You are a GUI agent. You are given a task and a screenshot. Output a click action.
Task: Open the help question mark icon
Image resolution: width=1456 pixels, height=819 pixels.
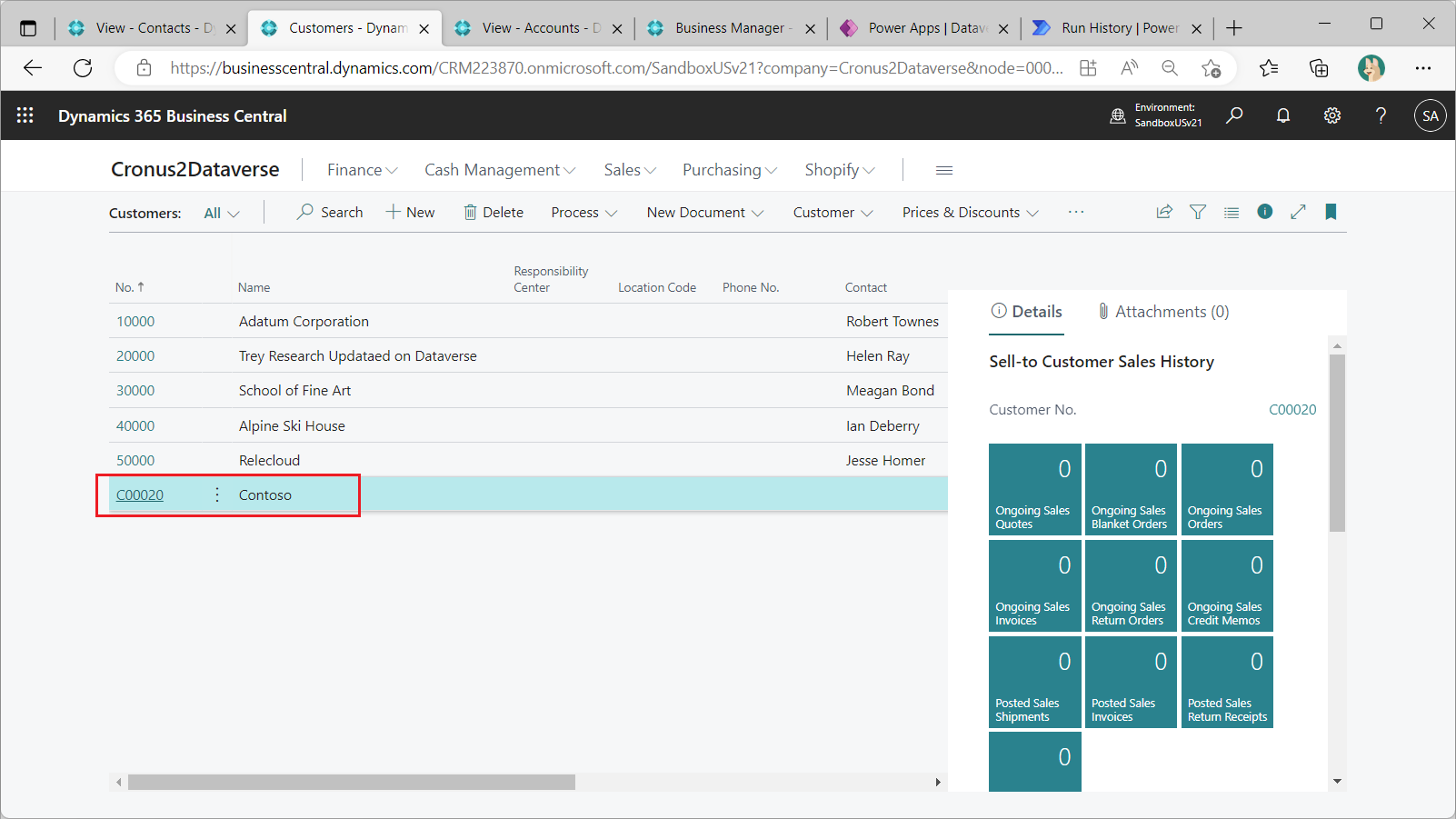[x=1381, y=115]
